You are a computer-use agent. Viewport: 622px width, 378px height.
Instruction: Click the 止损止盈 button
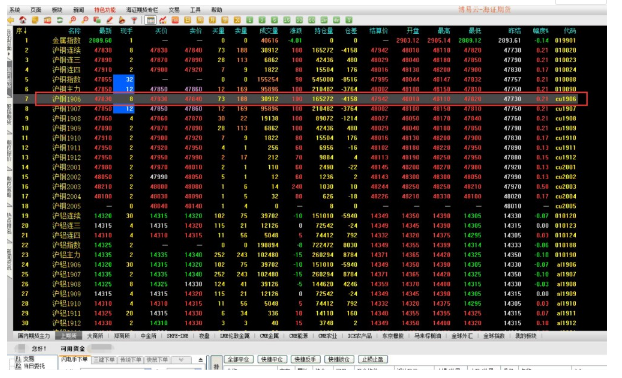pos(373,359)
